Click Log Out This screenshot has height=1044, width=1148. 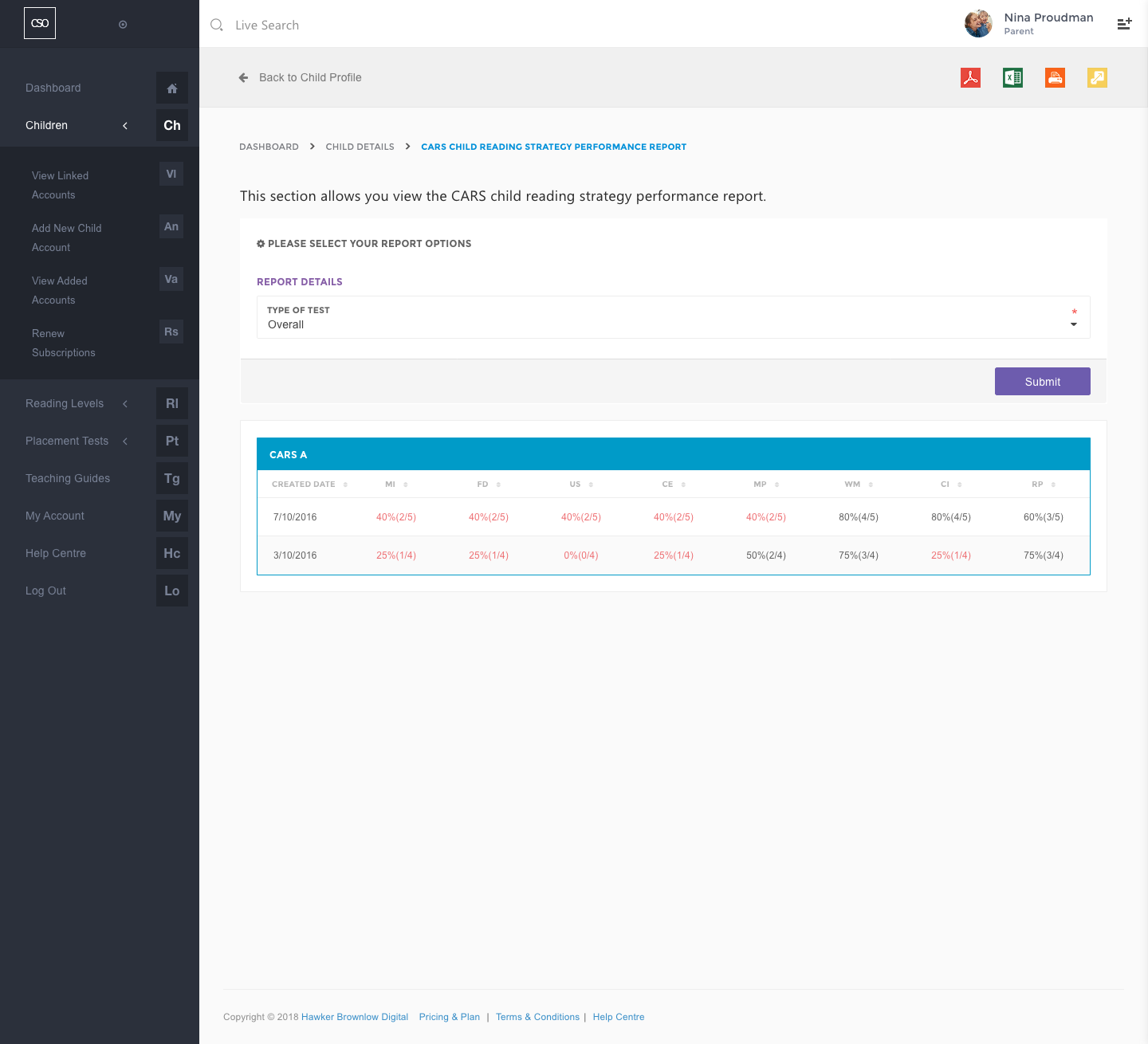coord(45,591)
